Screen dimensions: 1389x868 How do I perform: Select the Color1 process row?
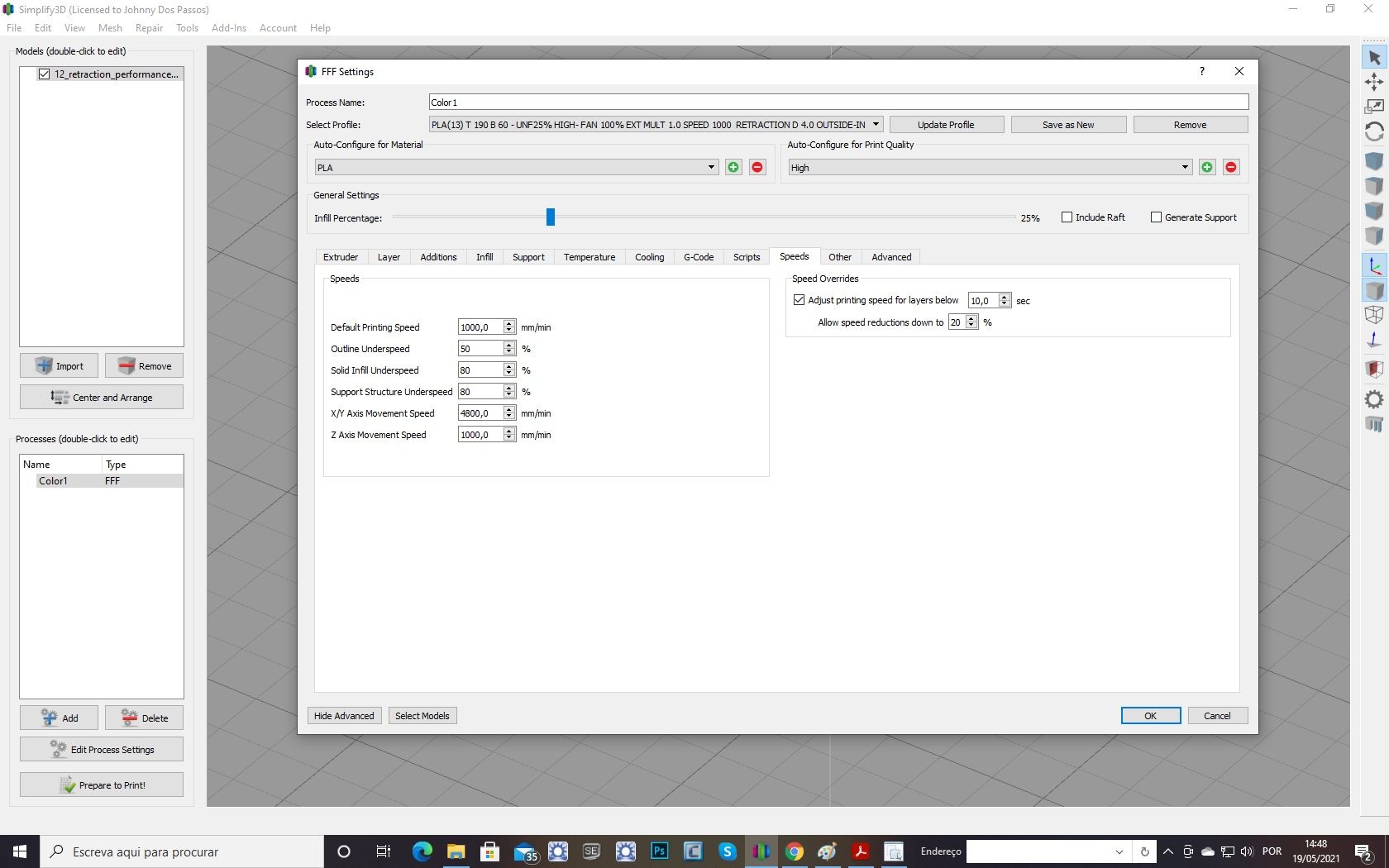point(102,481)
